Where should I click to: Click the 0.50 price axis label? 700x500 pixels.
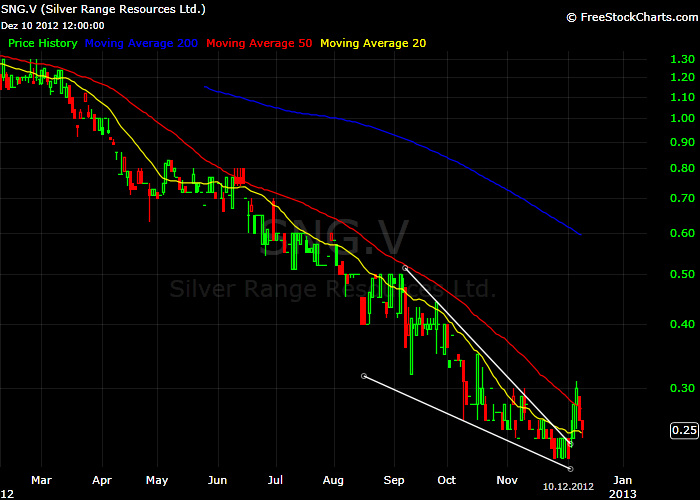click(683, 274)
